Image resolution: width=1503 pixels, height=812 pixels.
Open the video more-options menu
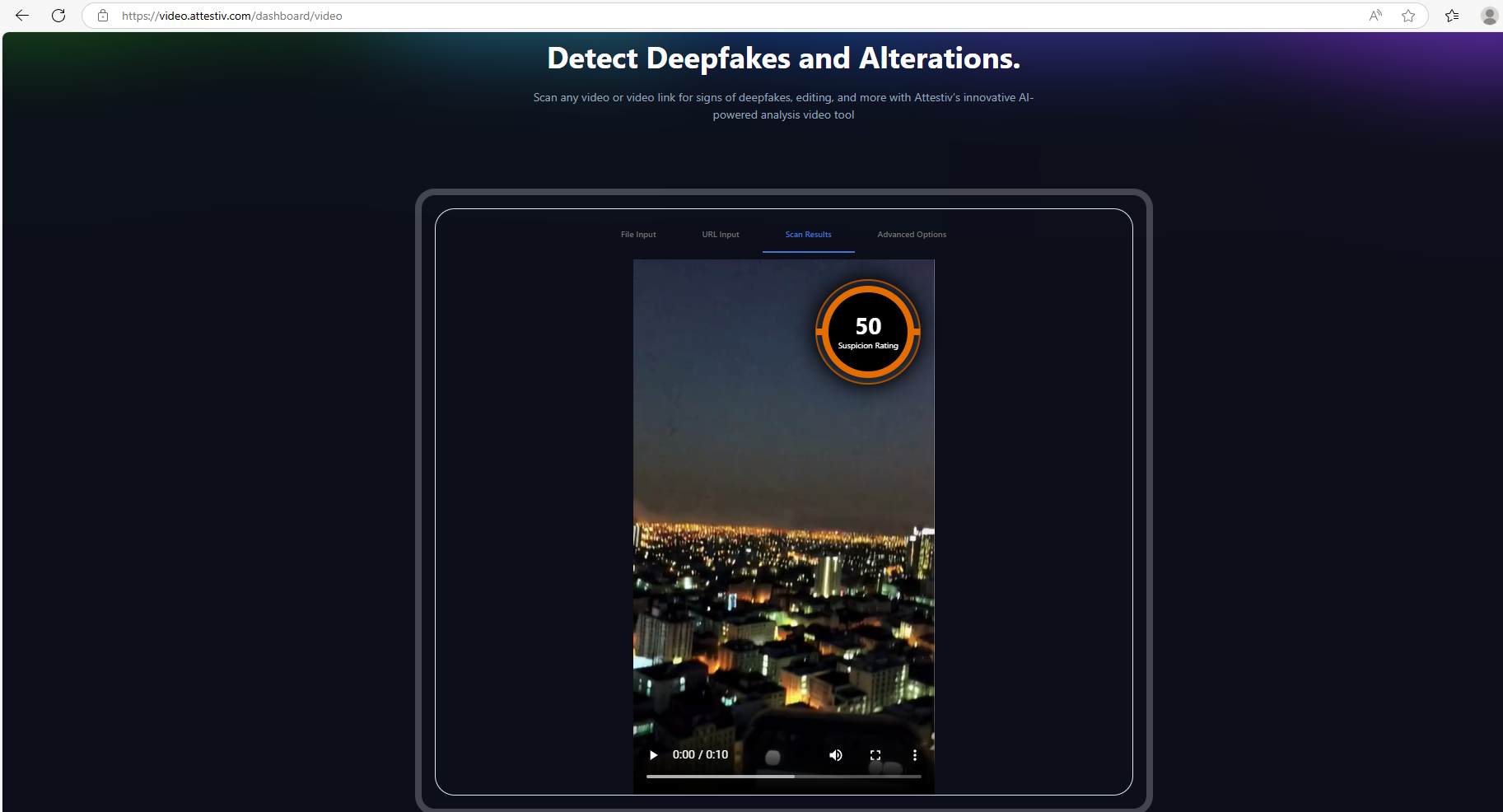[914, 755]
